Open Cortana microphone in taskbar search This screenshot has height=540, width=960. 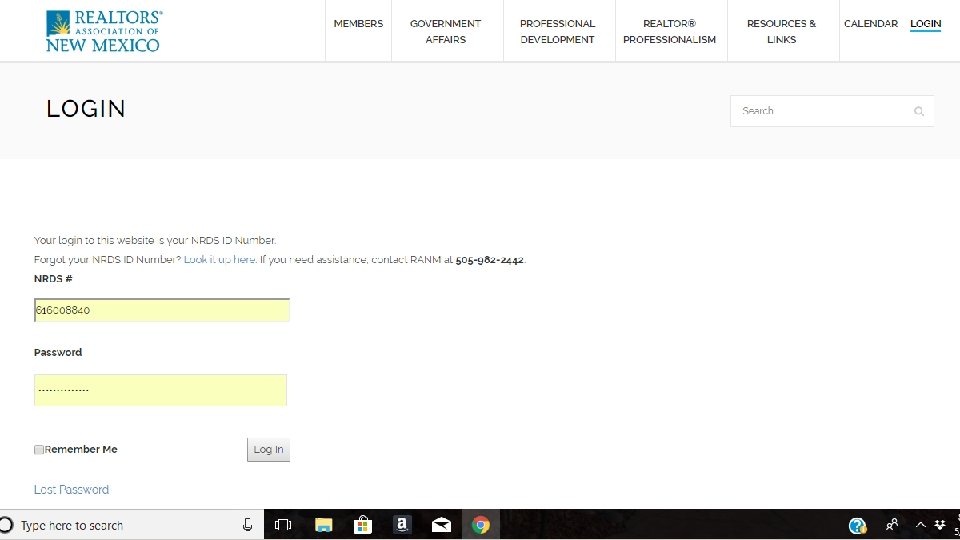click(x=247, y=525)
